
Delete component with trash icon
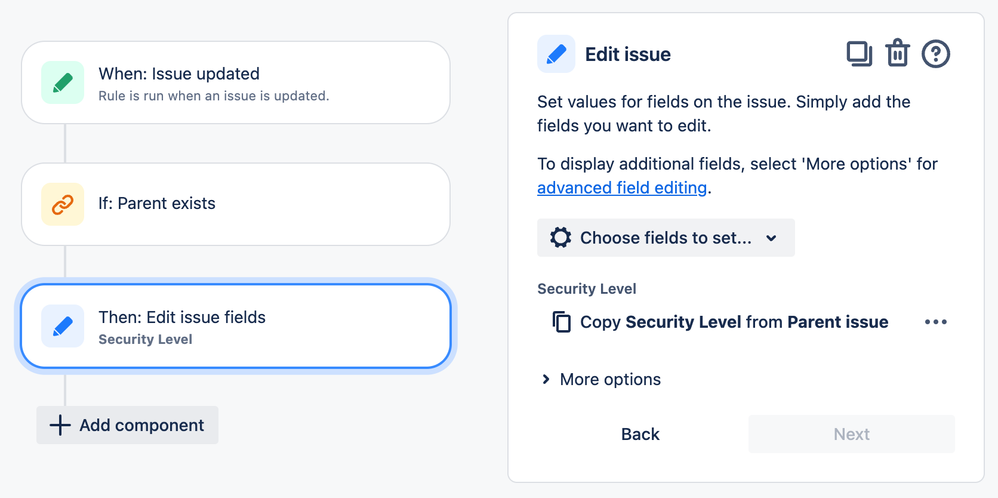click(897, 53)
